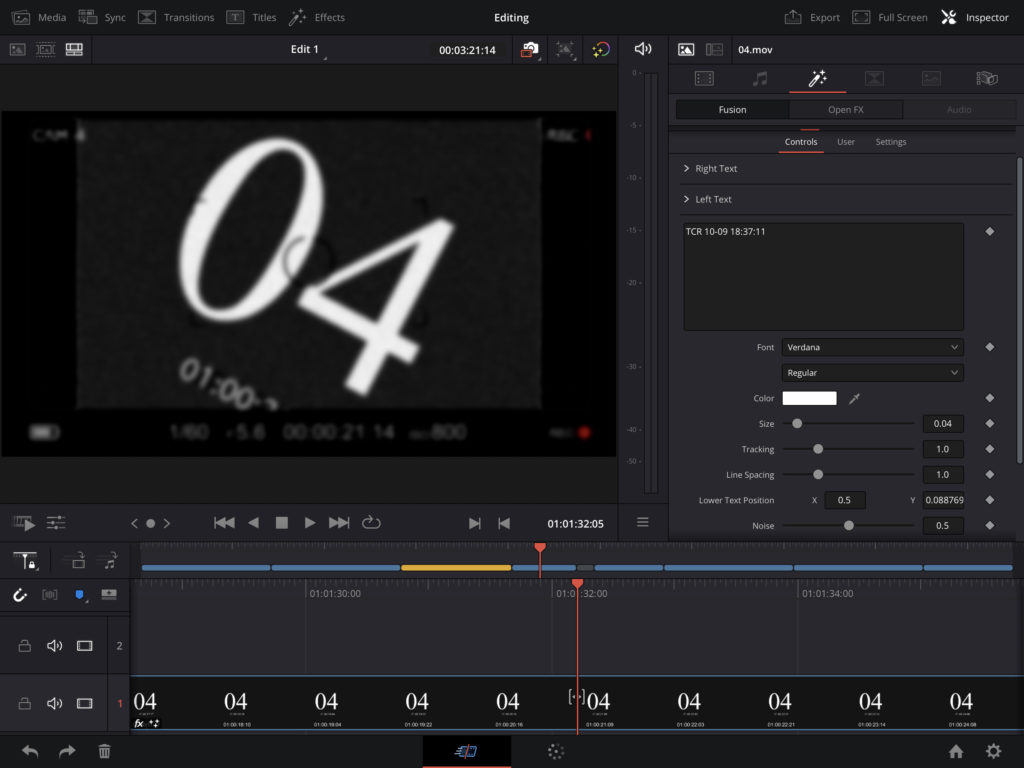
Task: Jump to first frame with skip-back button
Action: click(x=224, y=523)
